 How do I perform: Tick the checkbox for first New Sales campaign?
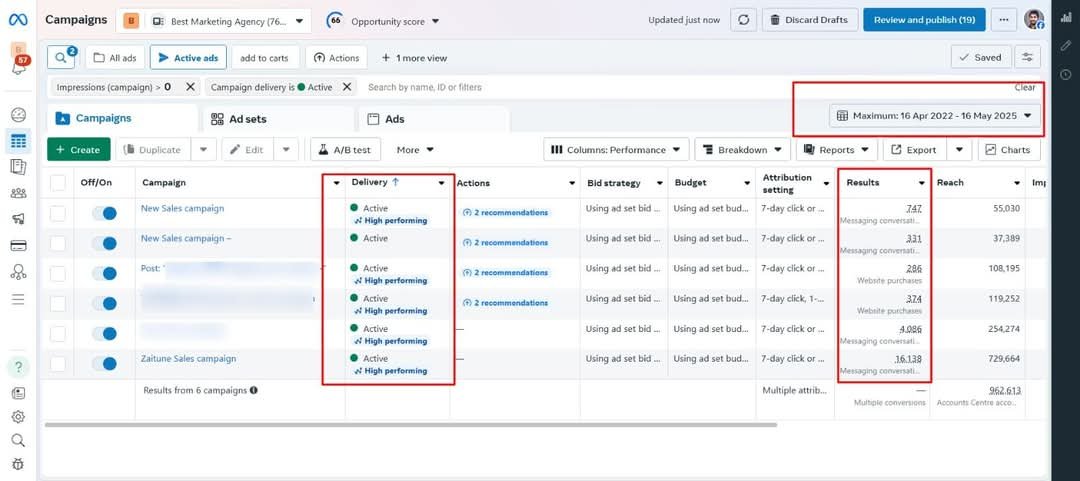[x=58, y=213]
